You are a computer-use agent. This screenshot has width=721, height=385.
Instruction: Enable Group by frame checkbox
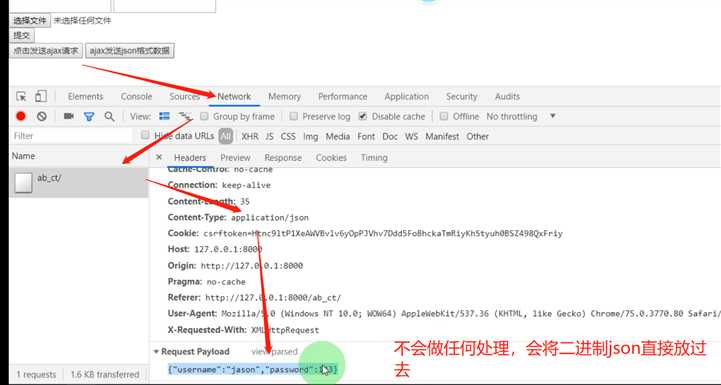(x=205, y=116)
